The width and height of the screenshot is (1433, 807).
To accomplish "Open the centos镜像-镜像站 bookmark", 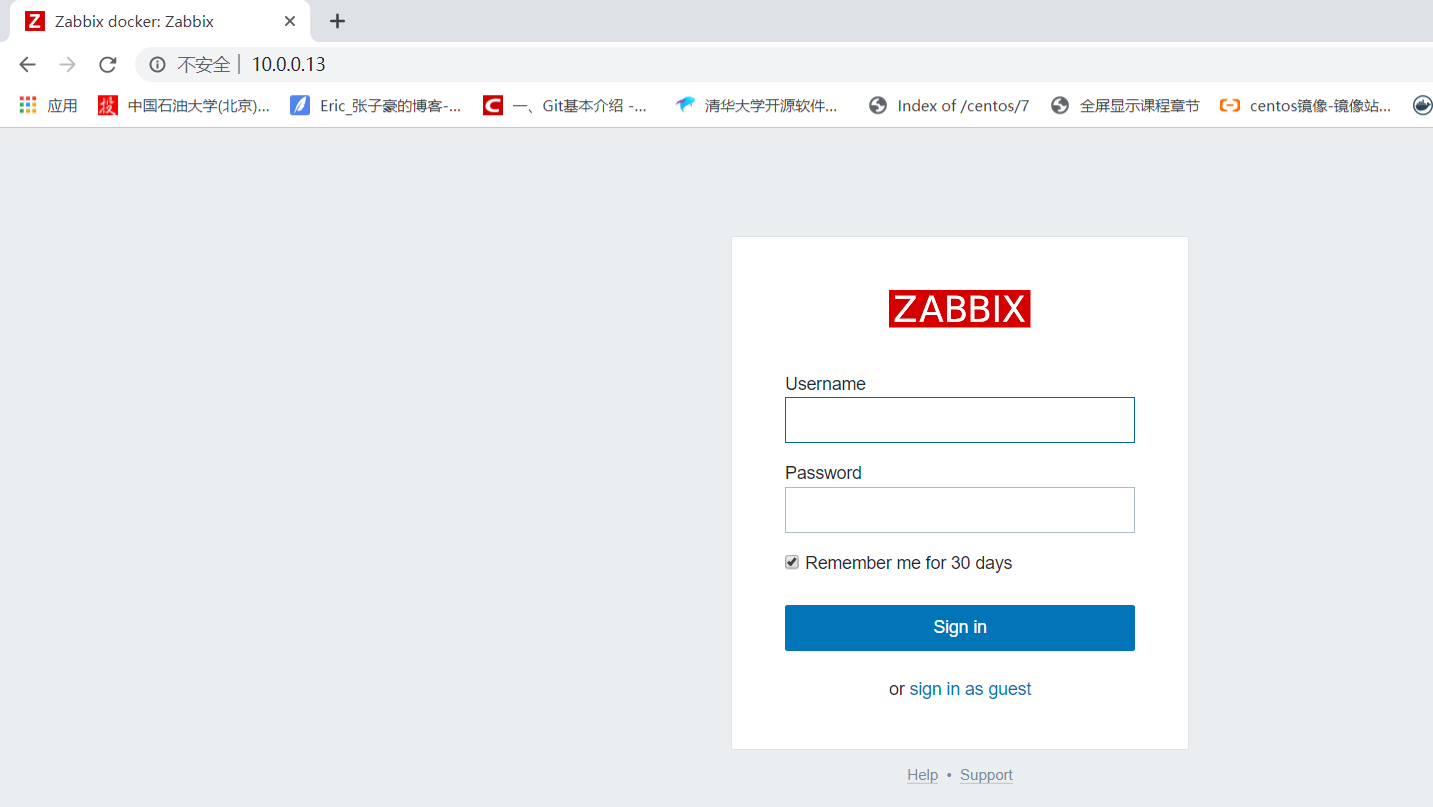I will (1306, 105).
